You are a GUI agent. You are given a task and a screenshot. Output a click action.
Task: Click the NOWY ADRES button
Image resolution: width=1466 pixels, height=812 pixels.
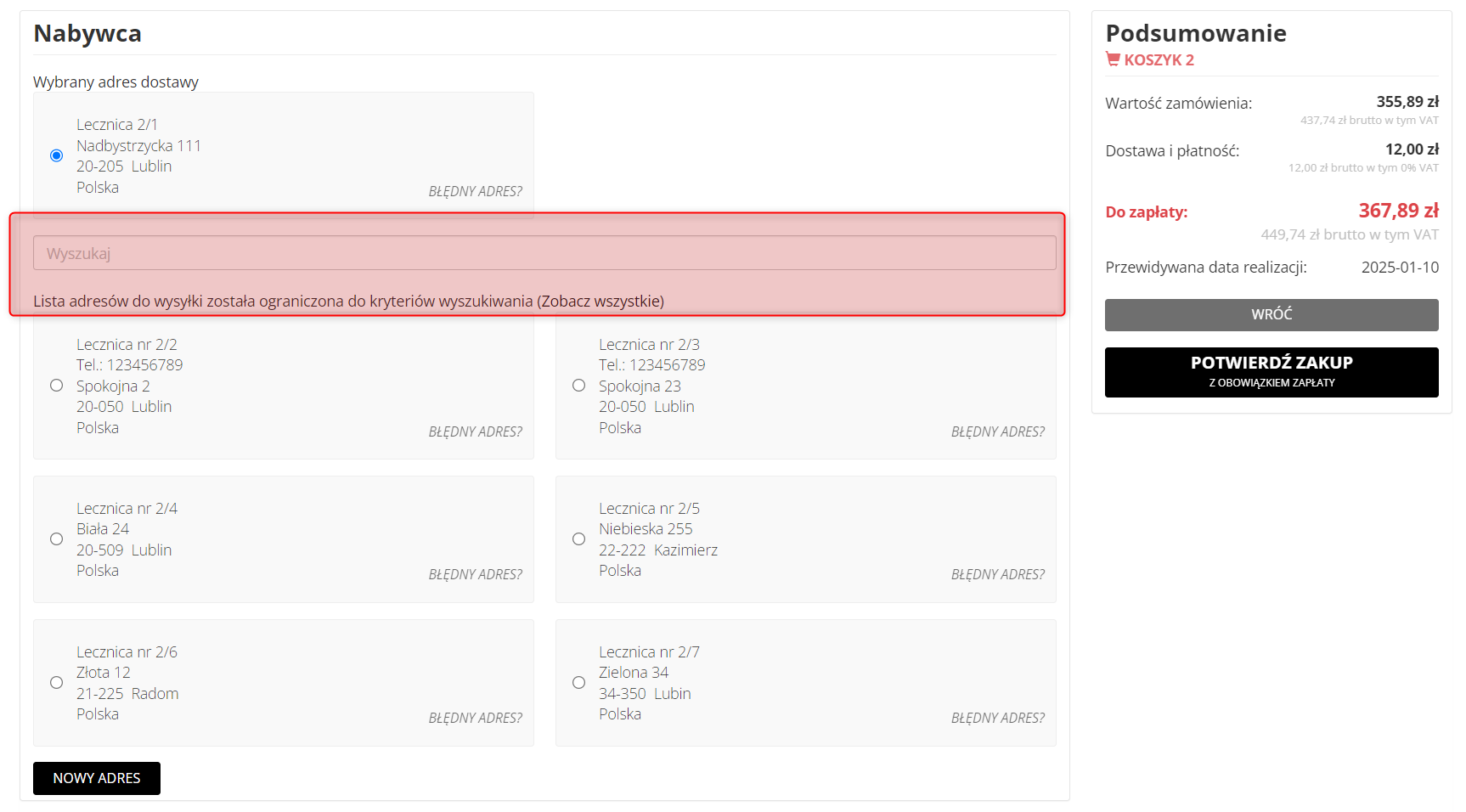pos(97,778)
